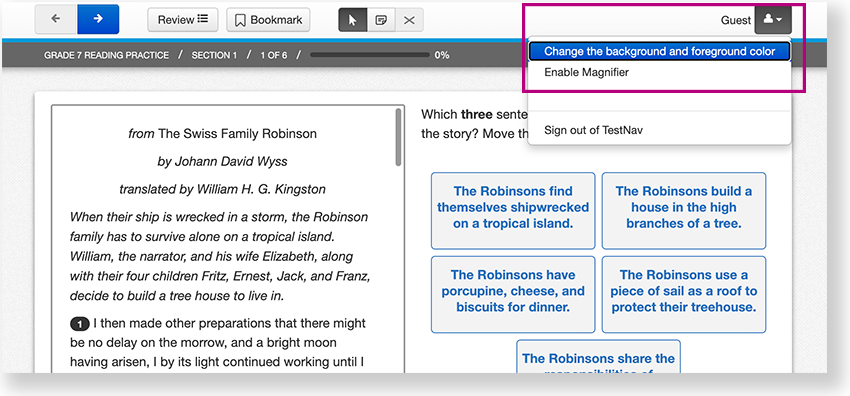The image size is (850, 396).
Task: Click the test progress bar
Action: pos(370,55)
